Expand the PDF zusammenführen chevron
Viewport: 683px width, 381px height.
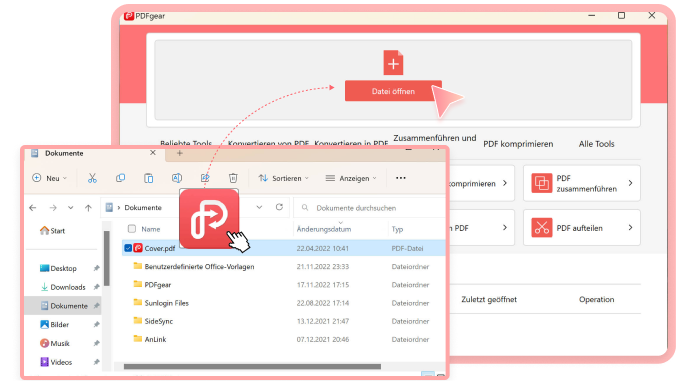(630, 183)
